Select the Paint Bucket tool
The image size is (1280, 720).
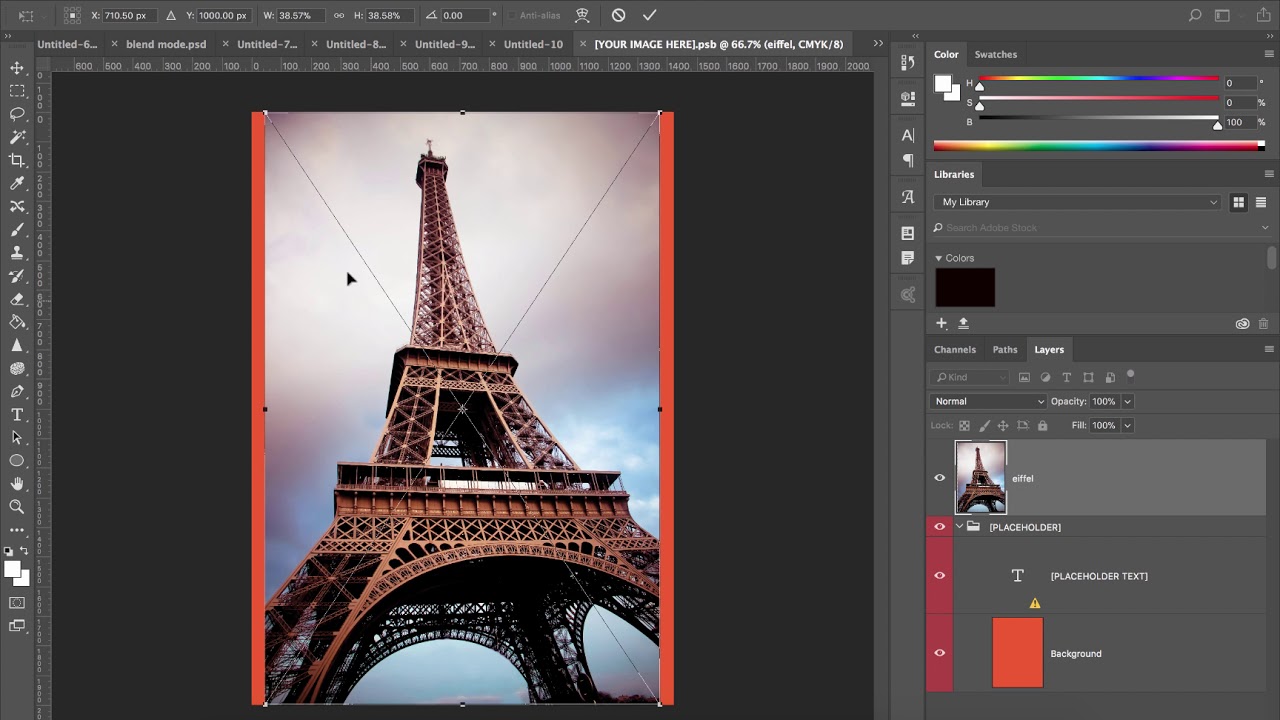(x=17, y=322)
